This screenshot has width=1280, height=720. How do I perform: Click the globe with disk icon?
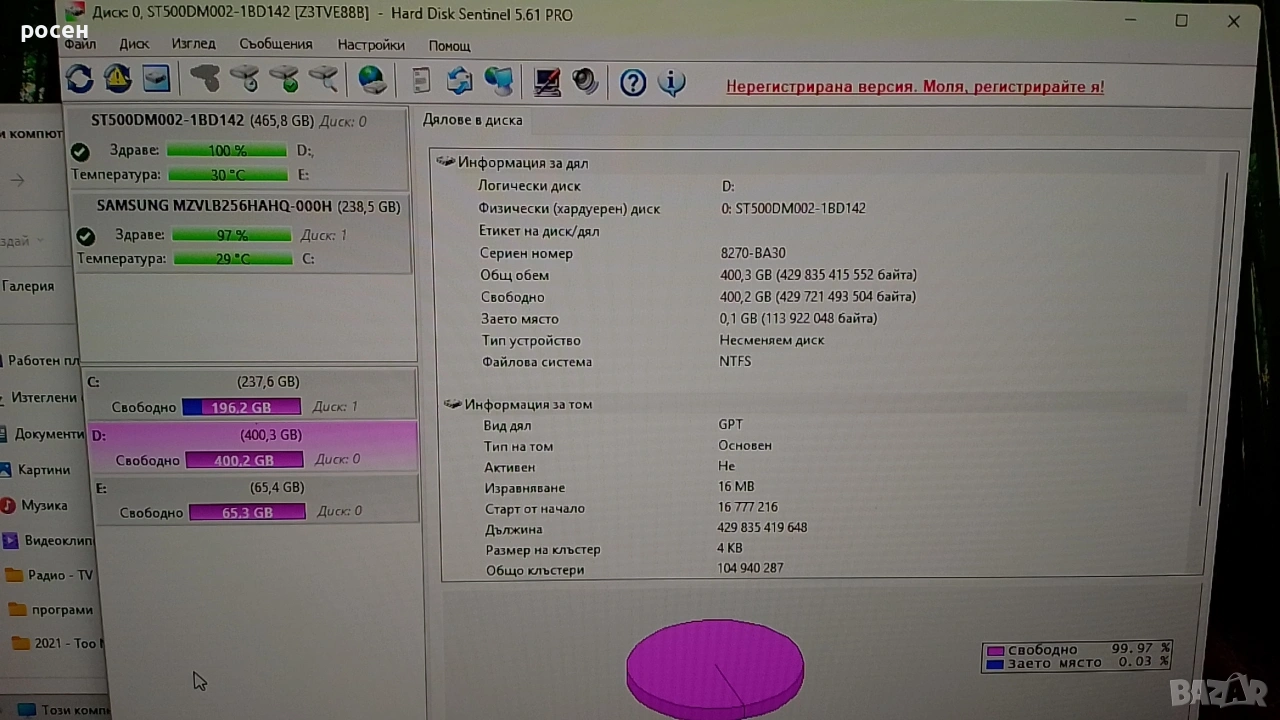click(x=372, y=80)
